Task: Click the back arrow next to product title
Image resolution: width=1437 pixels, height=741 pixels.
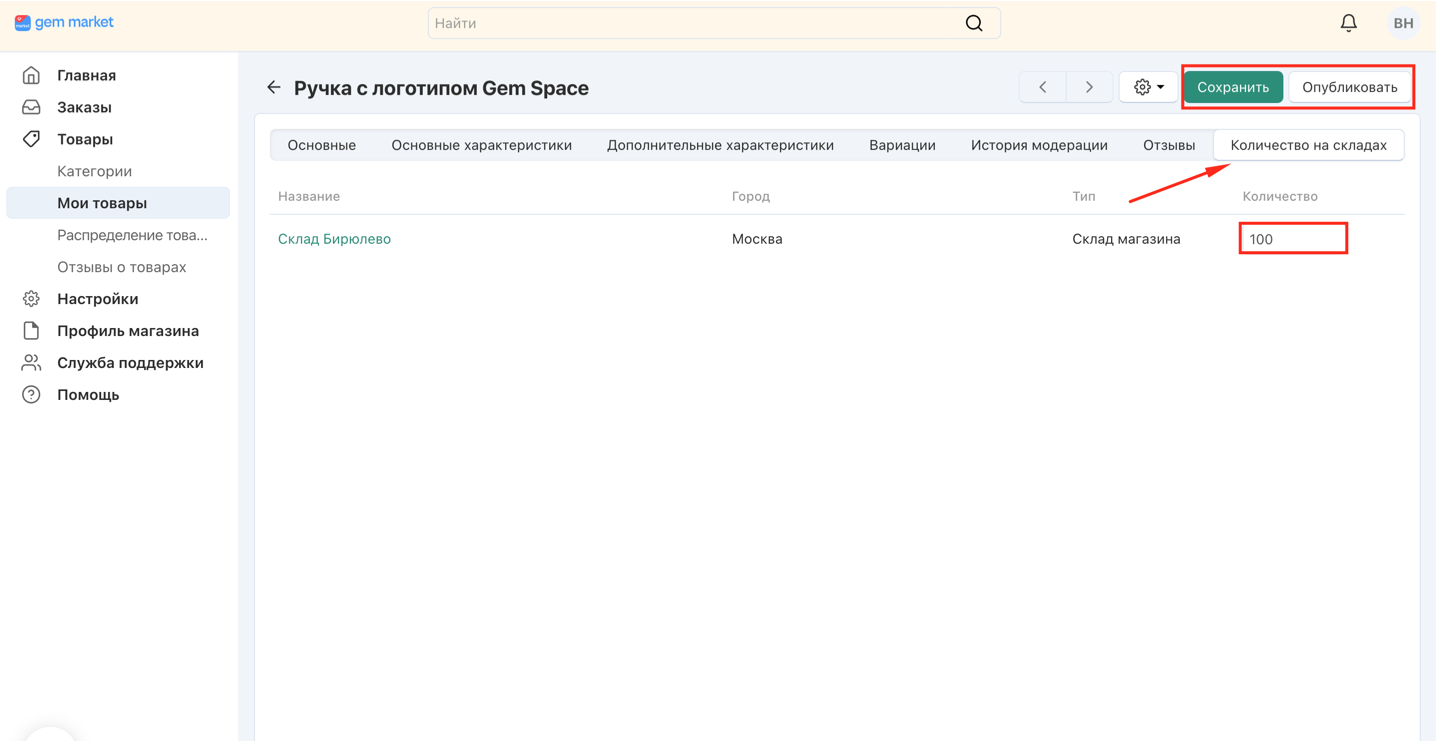Action: click(x=273, y=88)
